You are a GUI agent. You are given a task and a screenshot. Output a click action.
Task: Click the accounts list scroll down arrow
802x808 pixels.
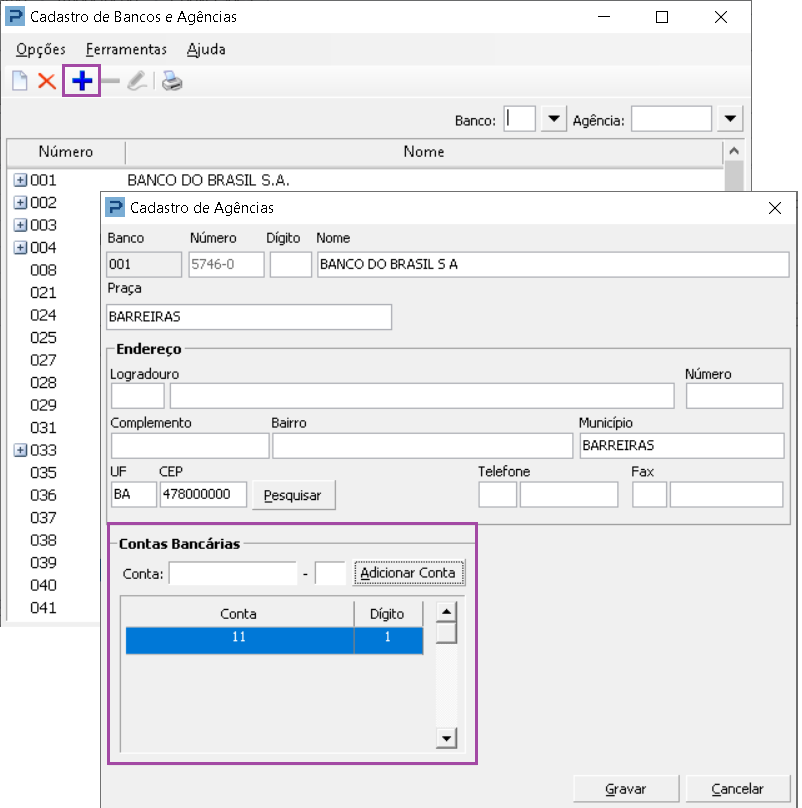click(x=446, y=738)
